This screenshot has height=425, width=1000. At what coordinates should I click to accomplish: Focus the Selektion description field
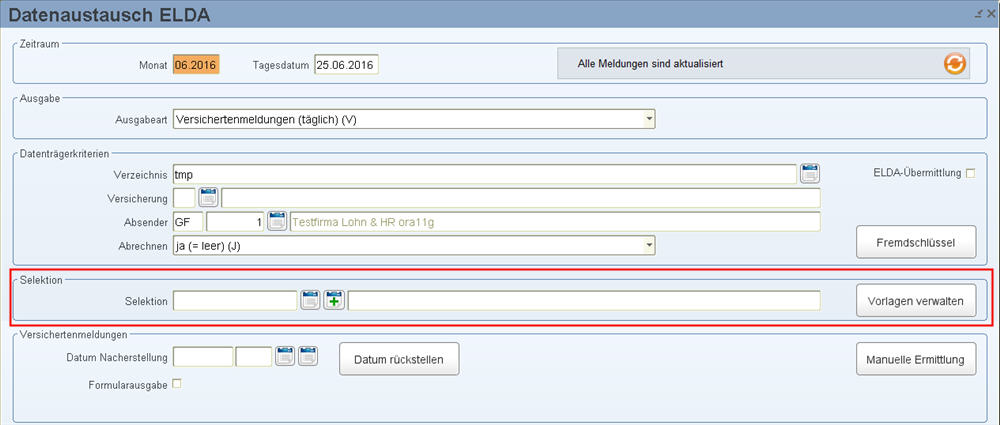pyautogui.click(x=584, y=300)
